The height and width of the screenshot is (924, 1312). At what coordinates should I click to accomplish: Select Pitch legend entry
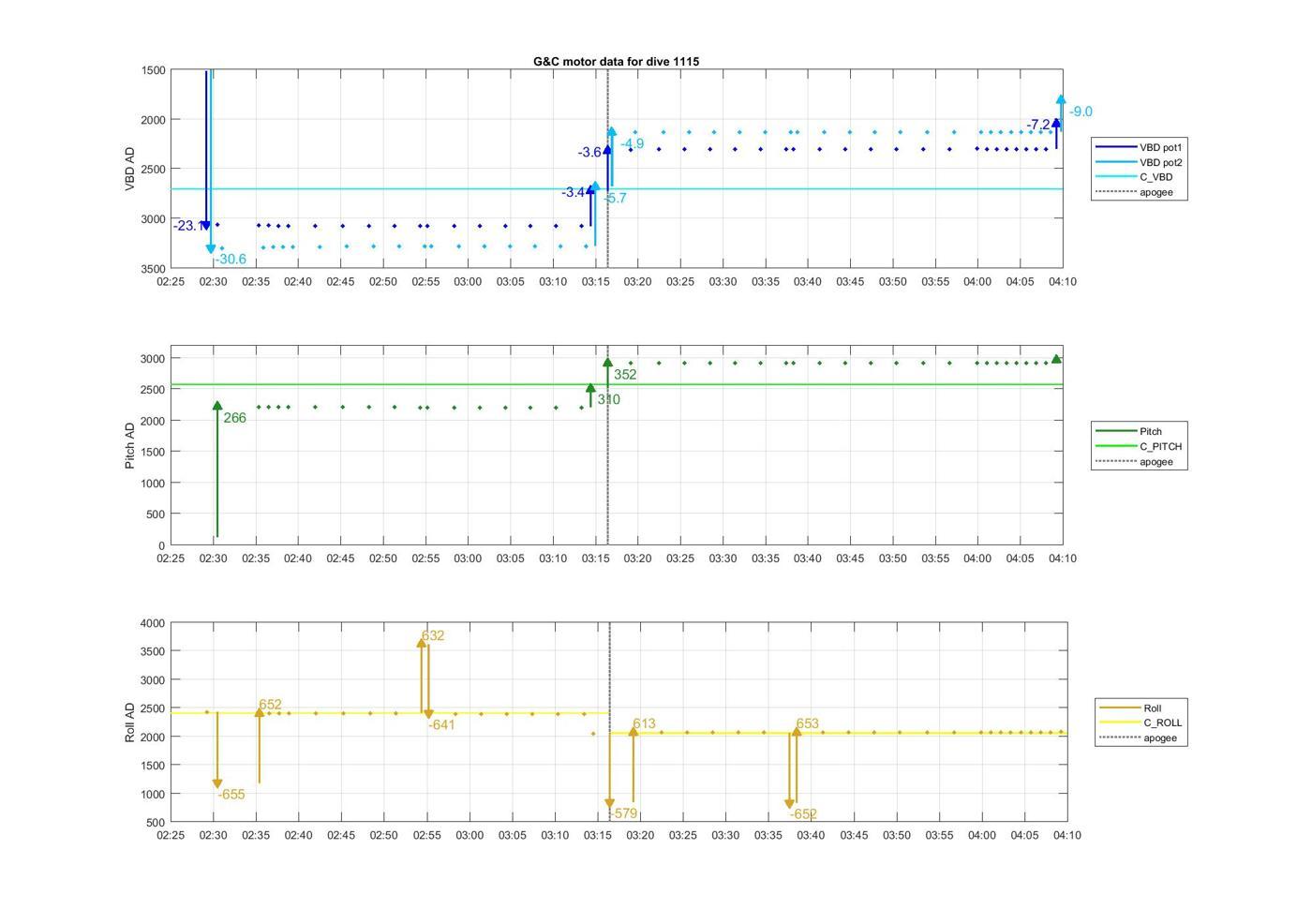1129,431
